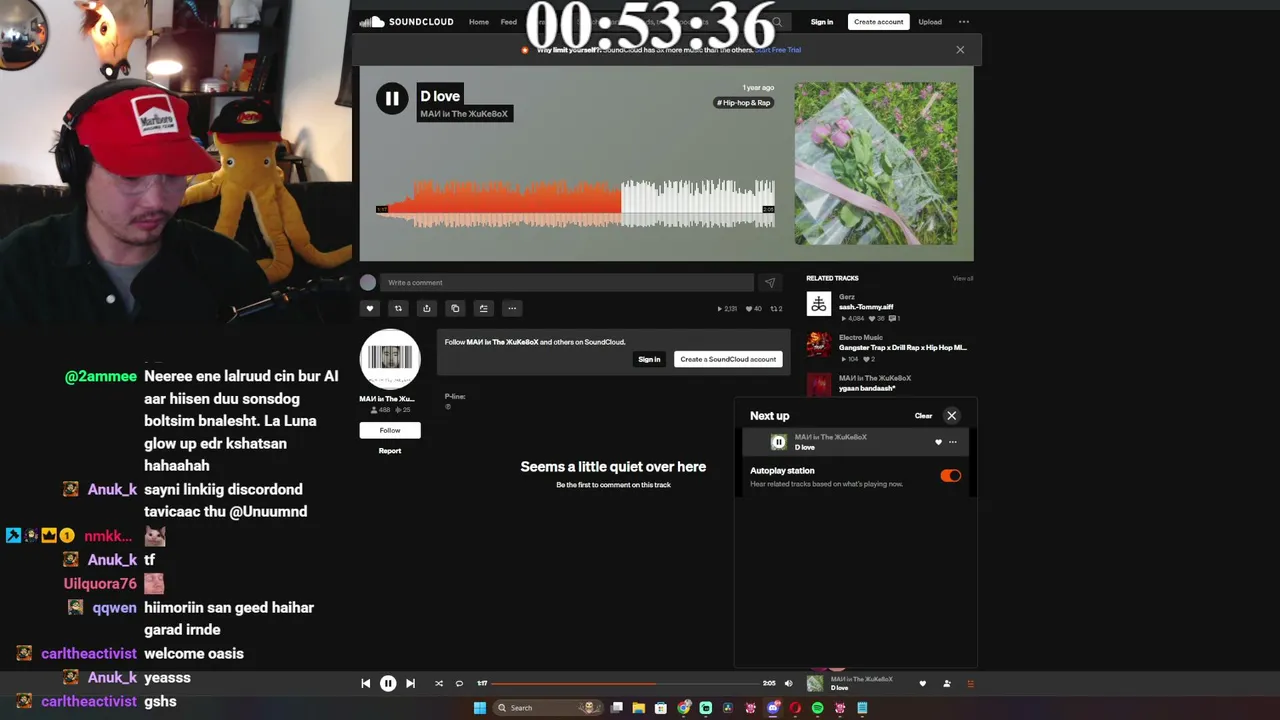
Task: Open the ygaan bandaash* related track
Action: pyautogui.click(x=867, y=388)
